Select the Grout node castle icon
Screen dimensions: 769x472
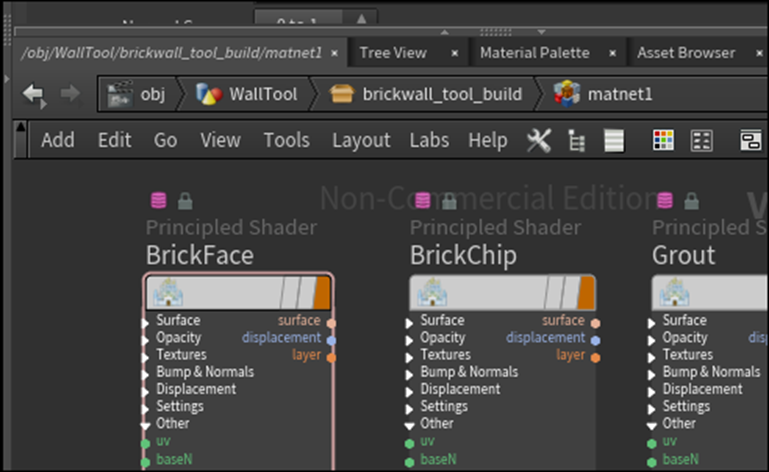(x=674, y=292)
